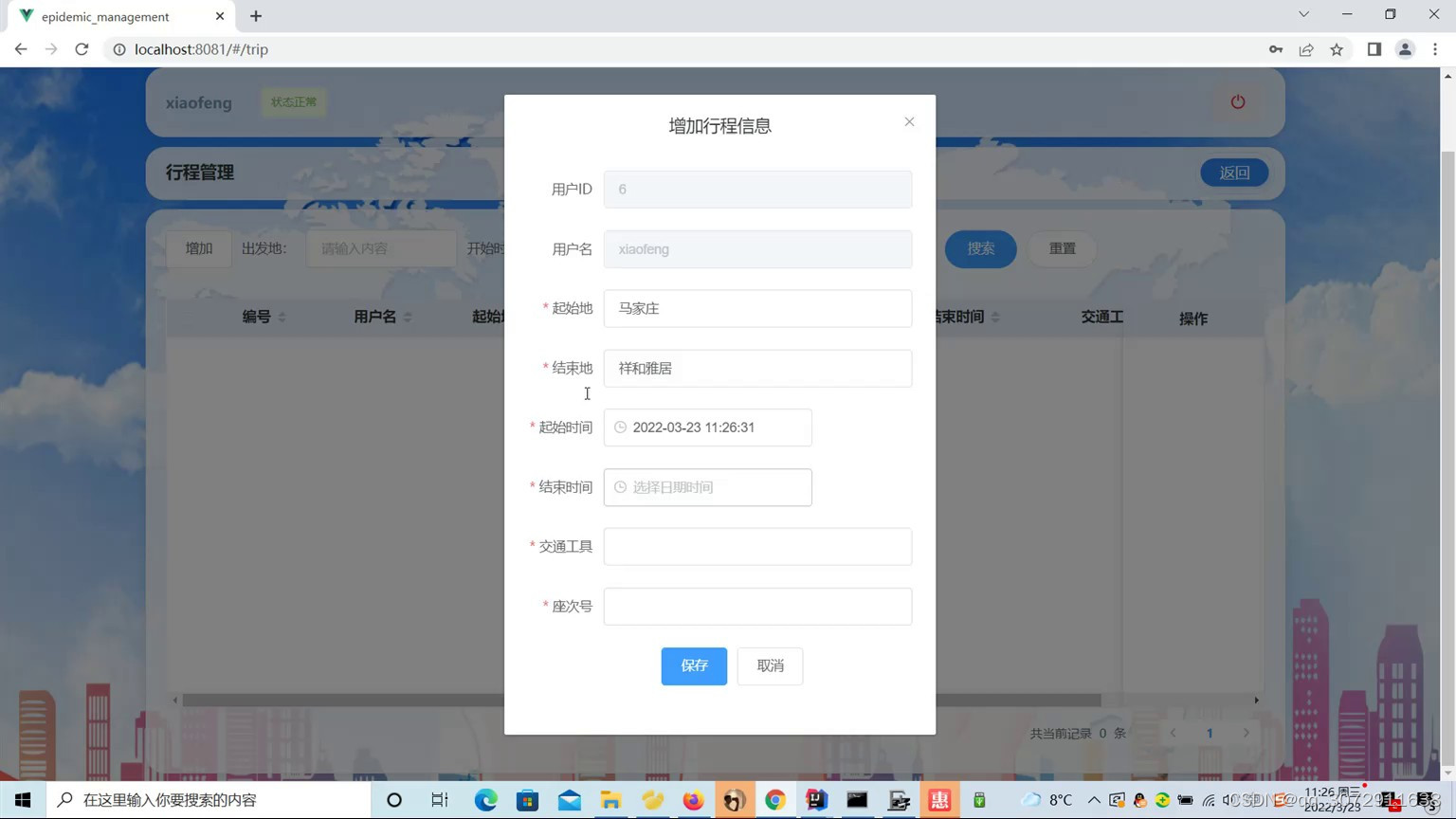Click the taskbar search box
Screen dimensions: 1456x819
click(x=209, y=800)
